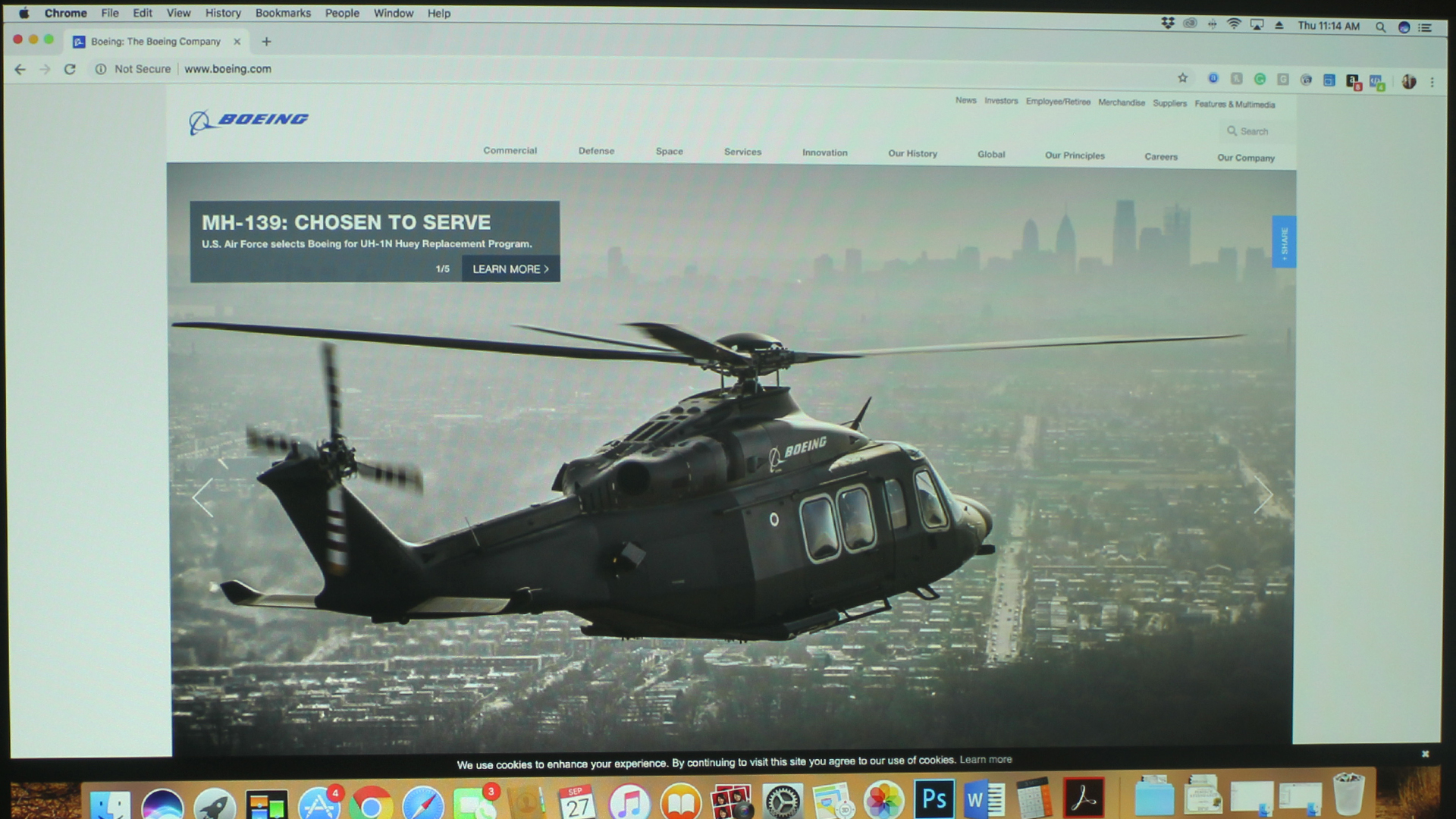Reload the Boeing page

tap(70, 69)
